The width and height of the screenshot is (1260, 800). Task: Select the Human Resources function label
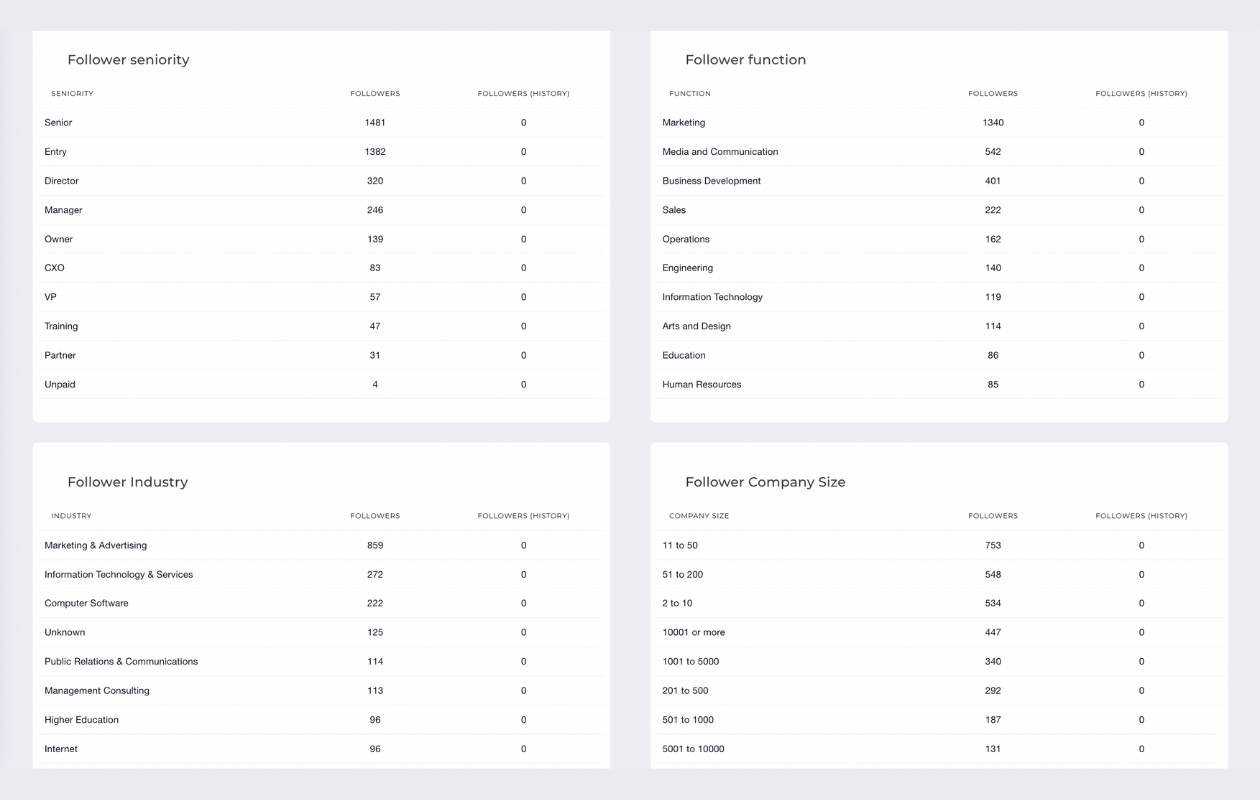[x=702, y=384]
